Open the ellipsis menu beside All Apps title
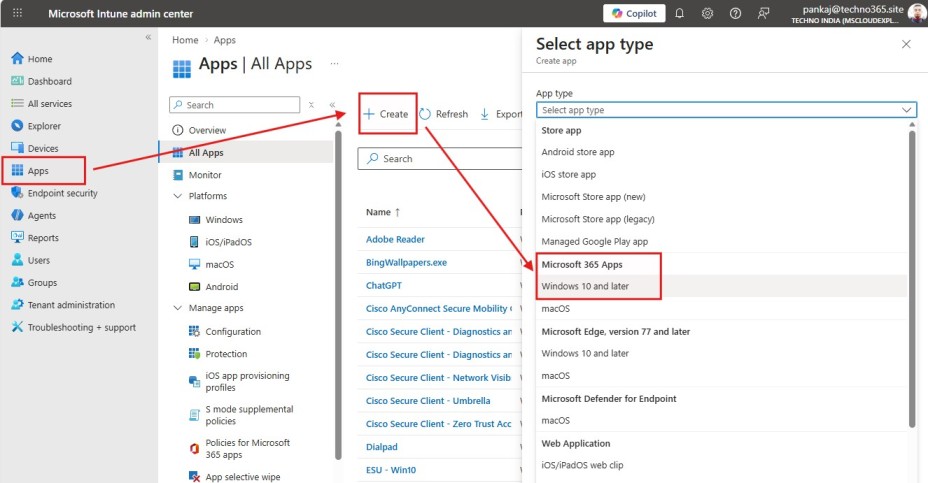This screenshot has height=483, width=928. [334, 63]
